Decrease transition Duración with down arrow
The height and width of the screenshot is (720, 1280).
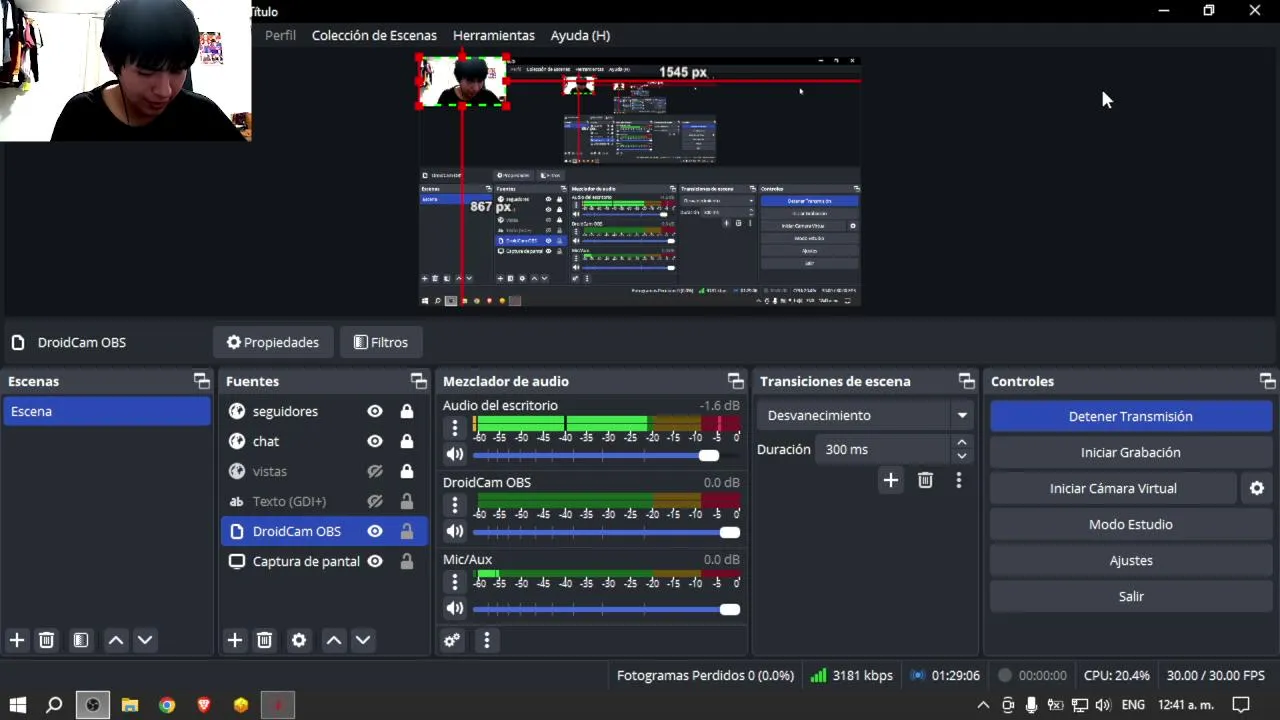[x=962, y=456]
